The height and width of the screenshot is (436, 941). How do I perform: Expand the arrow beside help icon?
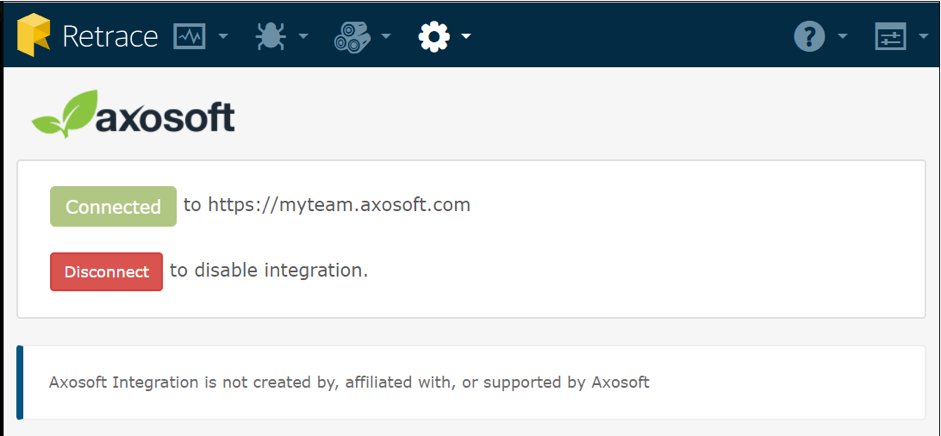(x=842, y=37)
